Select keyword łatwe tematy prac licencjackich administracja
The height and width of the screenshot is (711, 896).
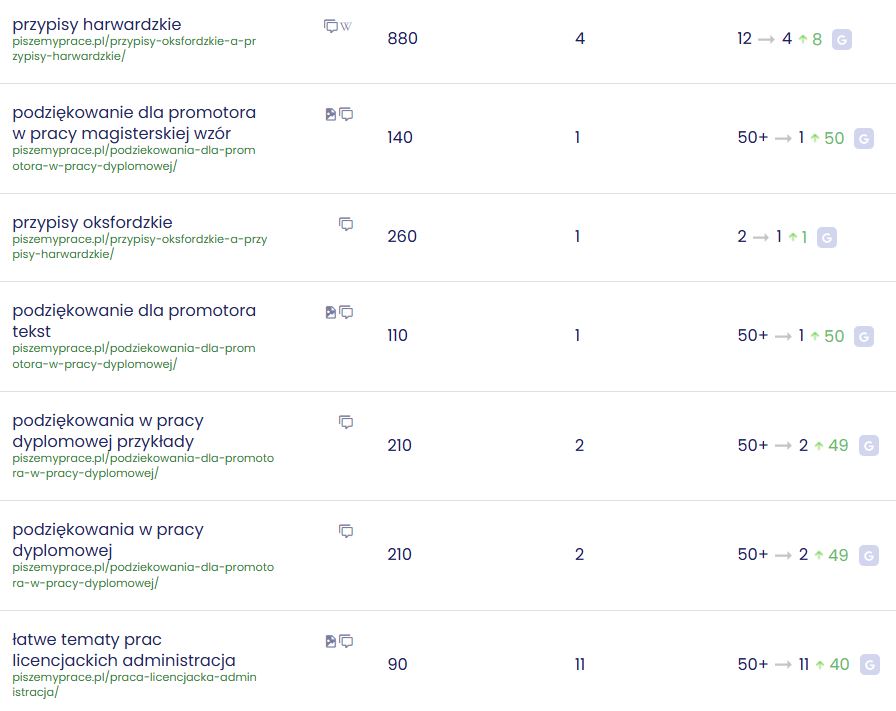click(x=123, y=650)
